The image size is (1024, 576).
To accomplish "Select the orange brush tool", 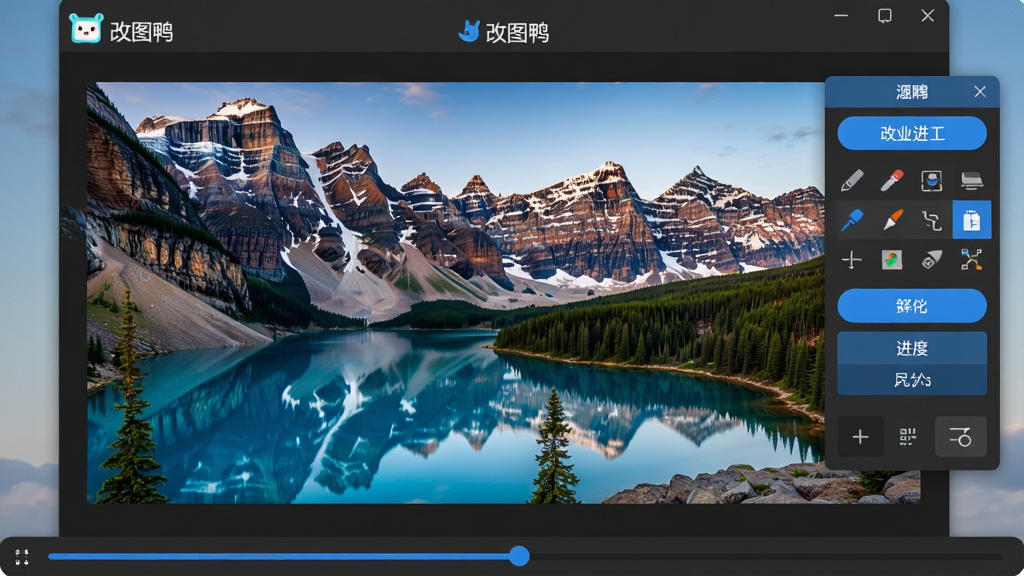I will click(892, 220).
